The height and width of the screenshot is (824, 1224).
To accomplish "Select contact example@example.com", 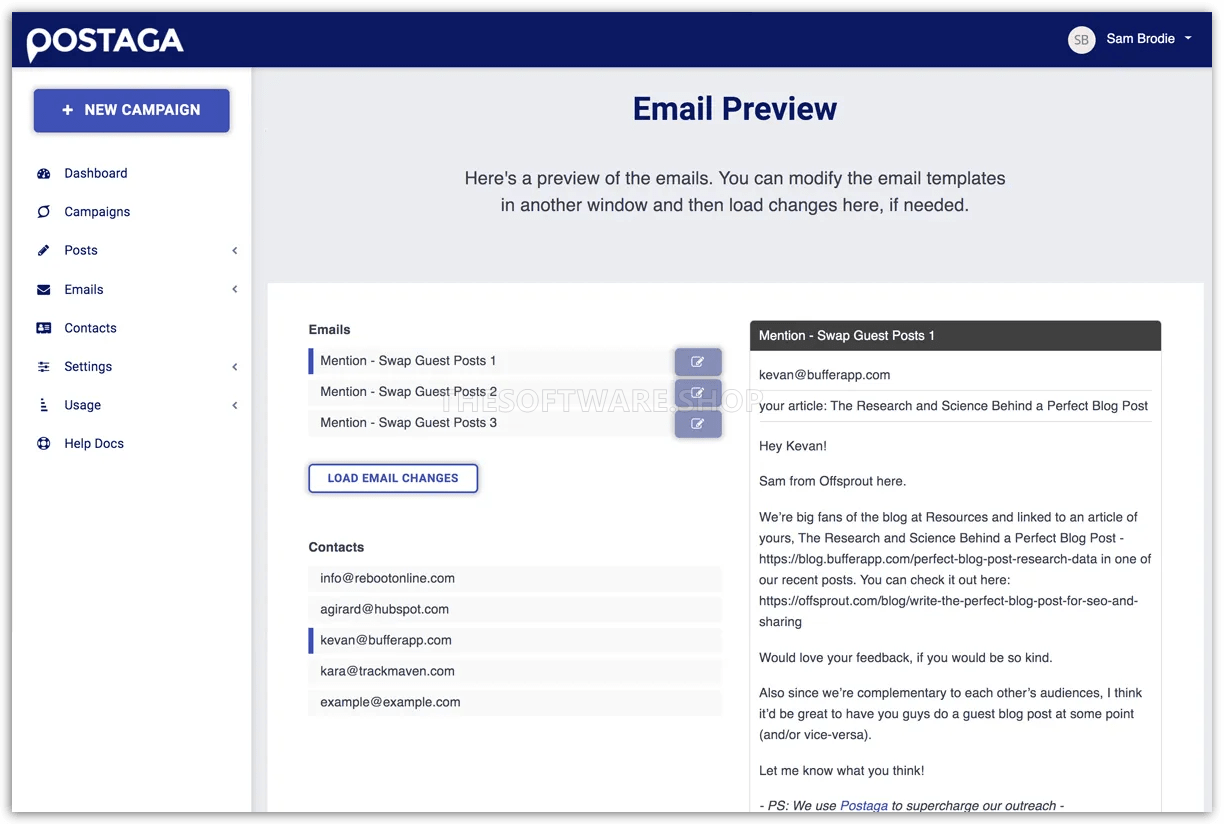I will coord(515,702).
